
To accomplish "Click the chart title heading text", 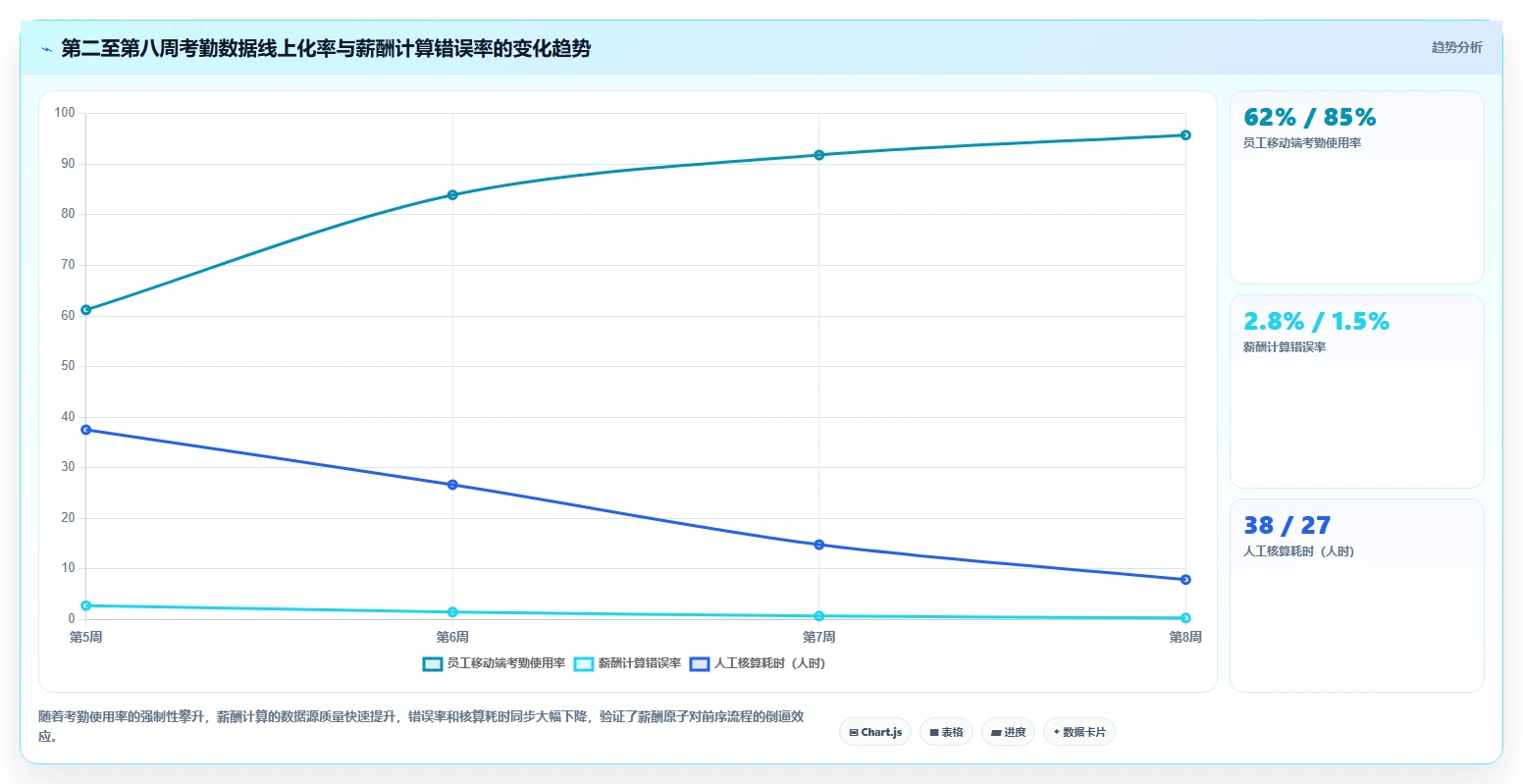I will point(326,49).
